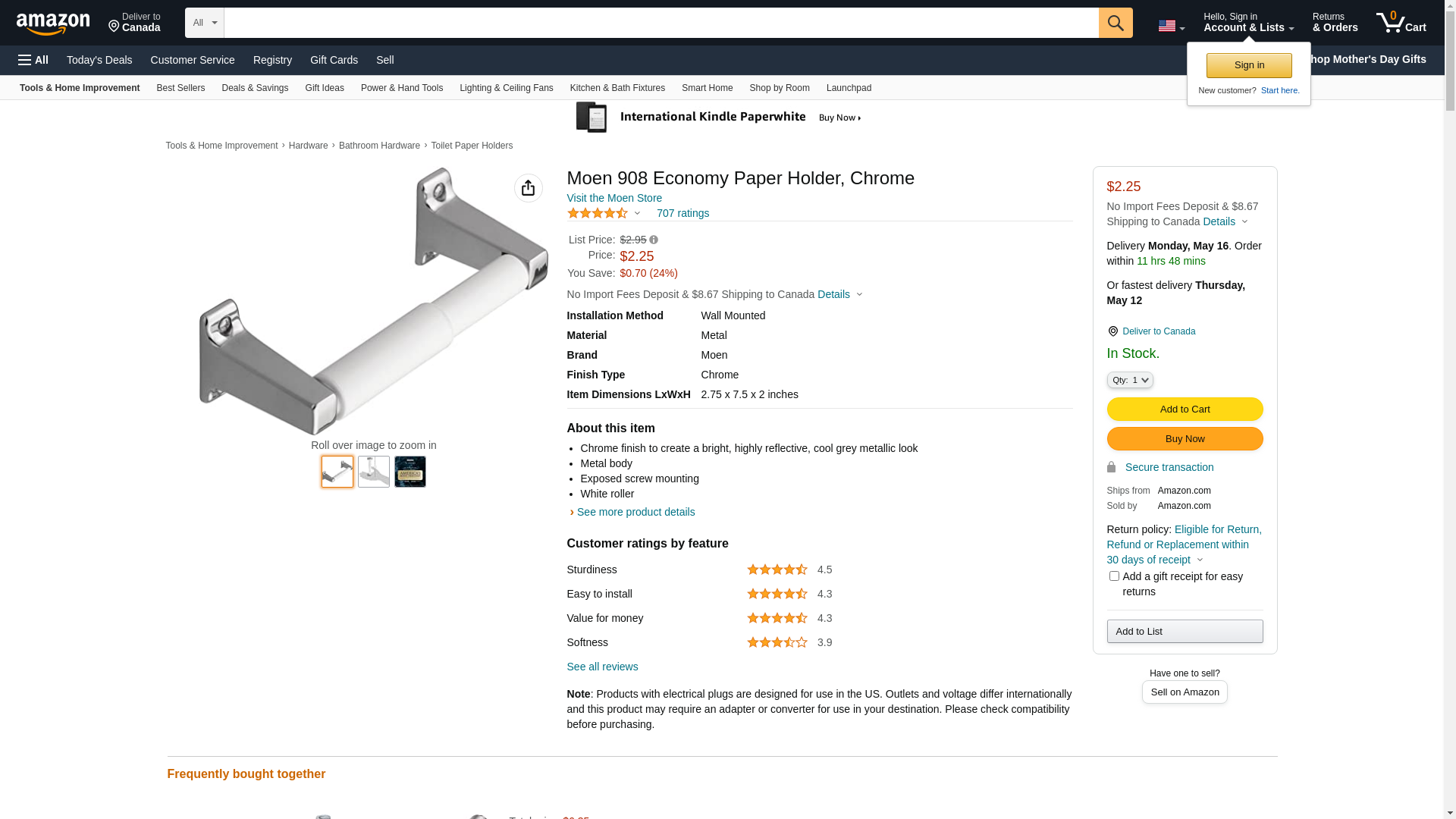This screenshot has width=1456, height=819.
Task: Click the Add to List button
Action: tap(1185, 631)
